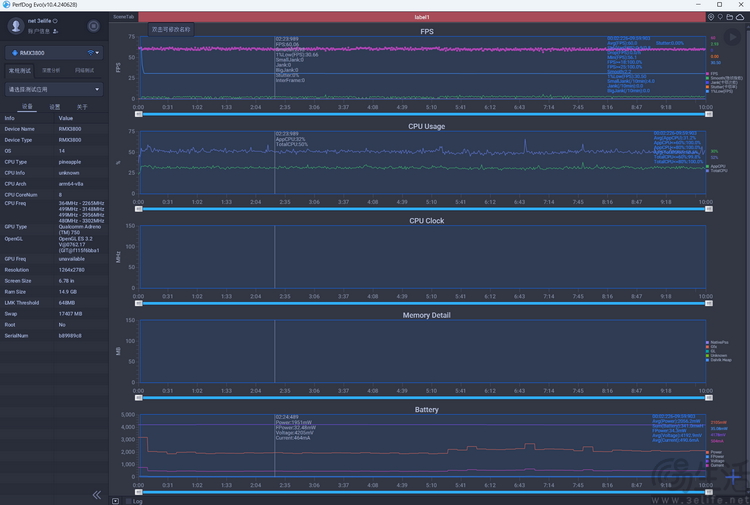
Task: Click the CPU Usage chart plot area
Action: tap(423, 163)
